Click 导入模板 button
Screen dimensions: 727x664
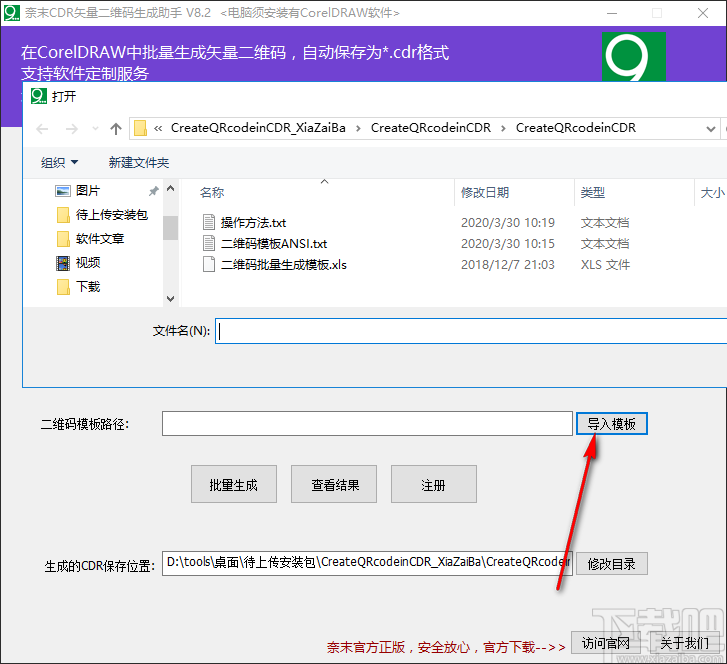pos(612,424)
